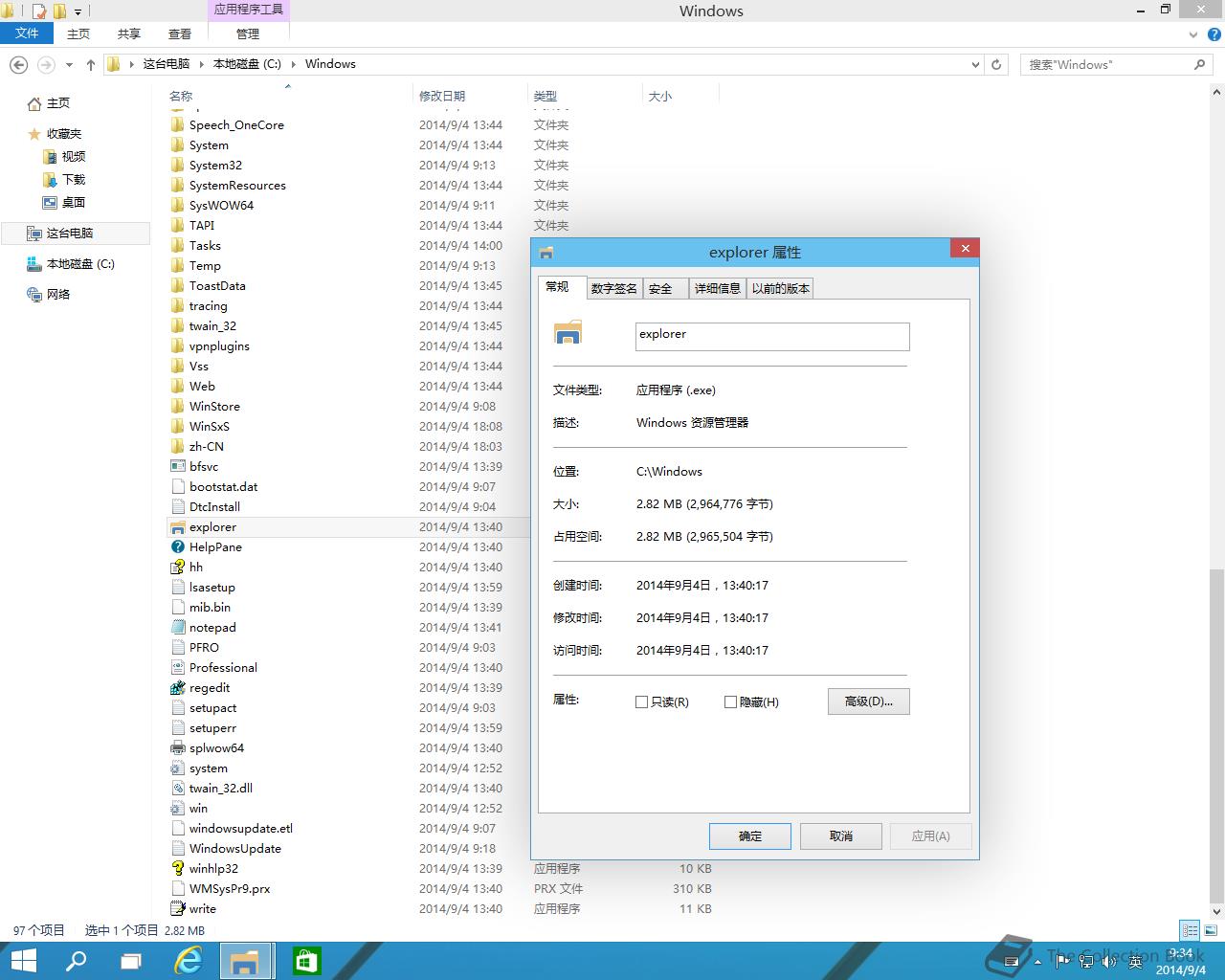Open the Start menu Windows logo
1225x980 pixels.
tap(23, 961)
